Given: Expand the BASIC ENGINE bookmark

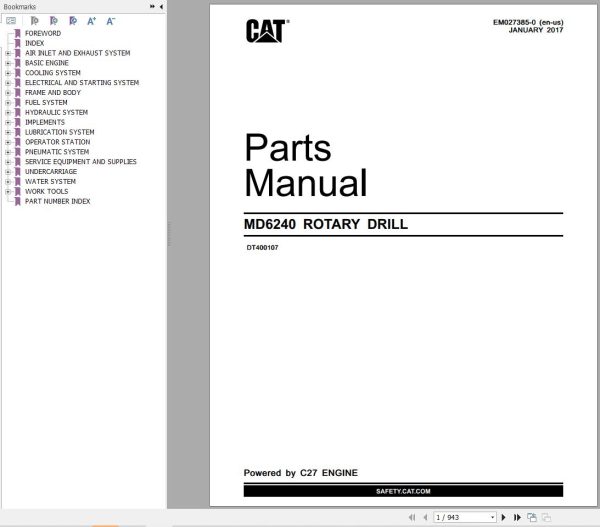Looking at the screenshot, I should coord(8,63).
